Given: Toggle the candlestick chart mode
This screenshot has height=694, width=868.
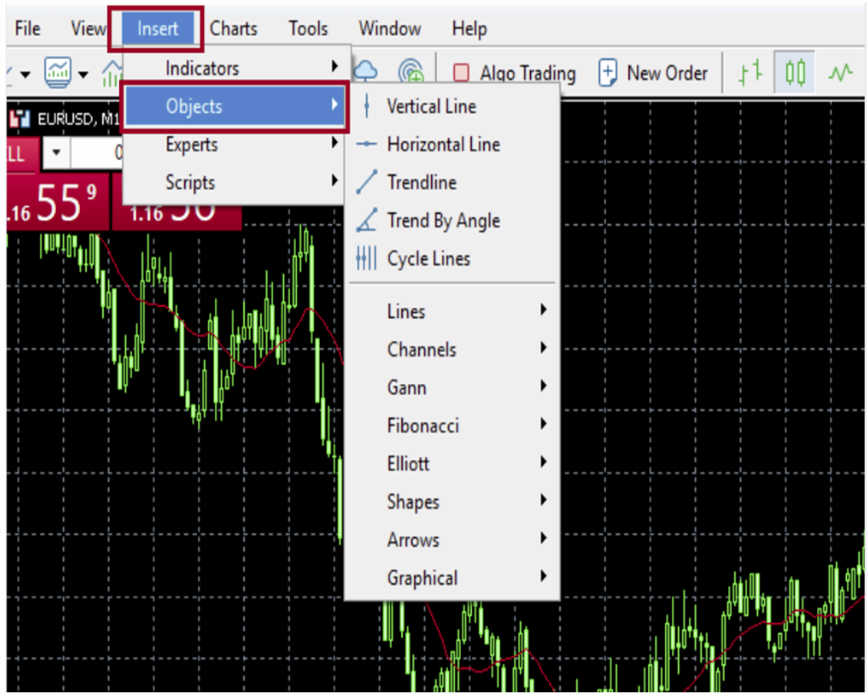Looking at the screenshot, I should click(x=795, y=73).
